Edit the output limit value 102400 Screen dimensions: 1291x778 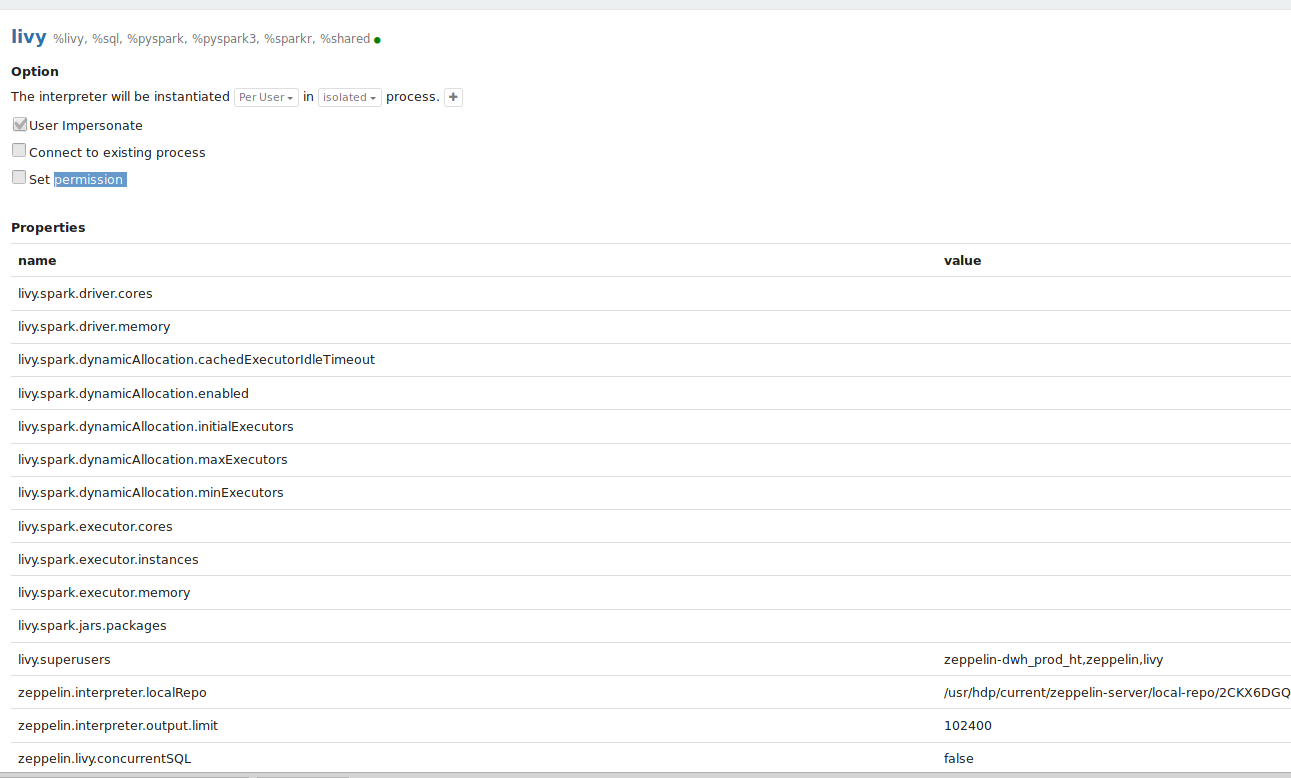[x=967, y=725]
